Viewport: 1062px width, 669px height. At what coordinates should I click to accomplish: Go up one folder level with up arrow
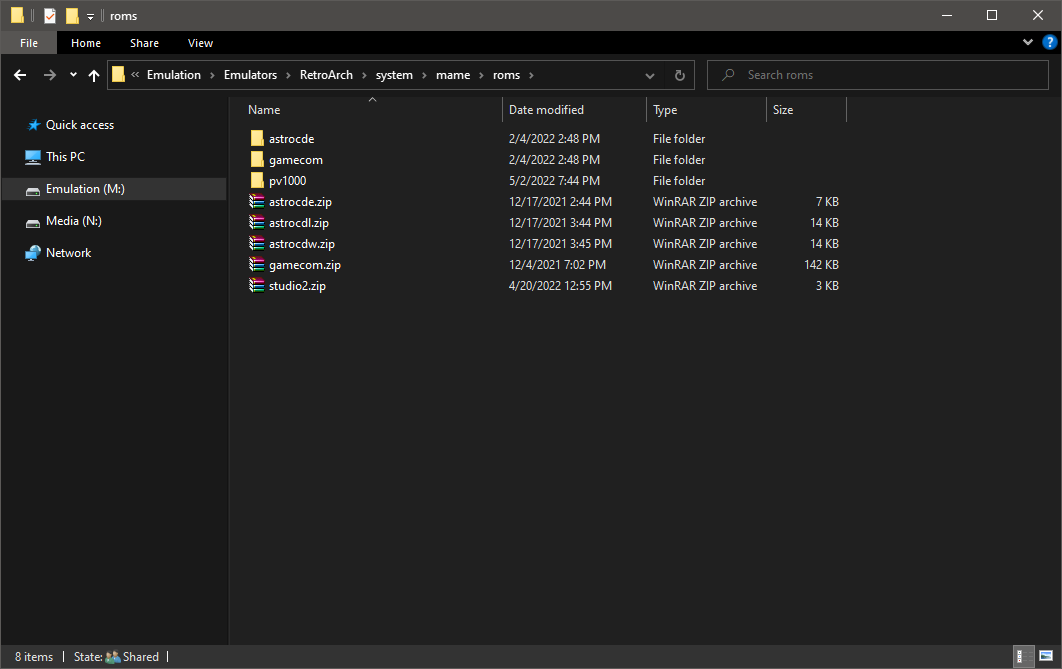[x=94, y=75]
